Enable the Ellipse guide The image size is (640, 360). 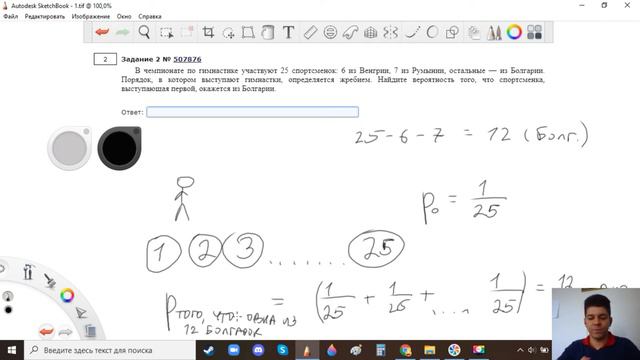(x=330, y=32)
